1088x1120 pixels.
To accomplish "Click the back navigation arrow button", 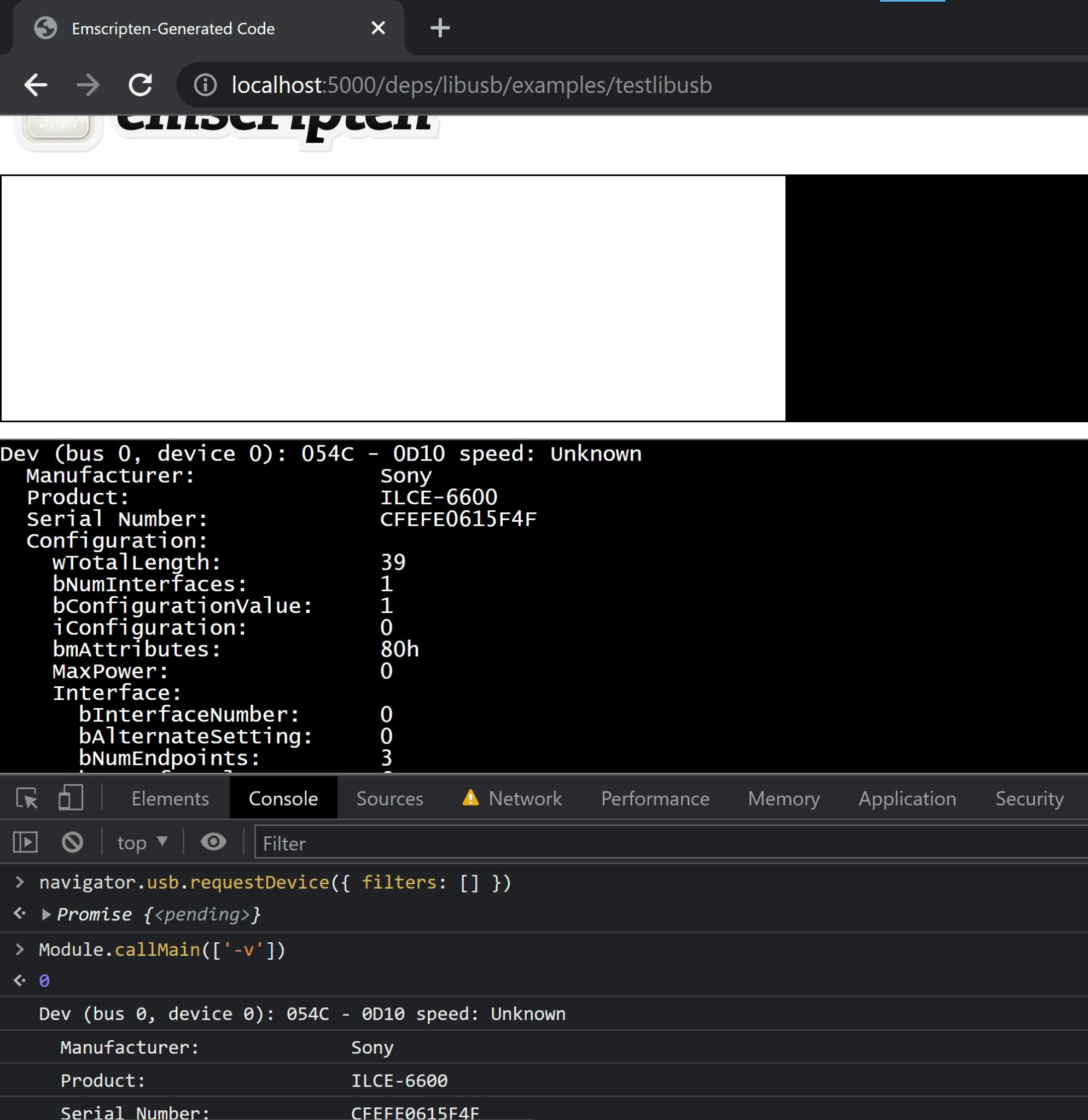I will point(36,84).
